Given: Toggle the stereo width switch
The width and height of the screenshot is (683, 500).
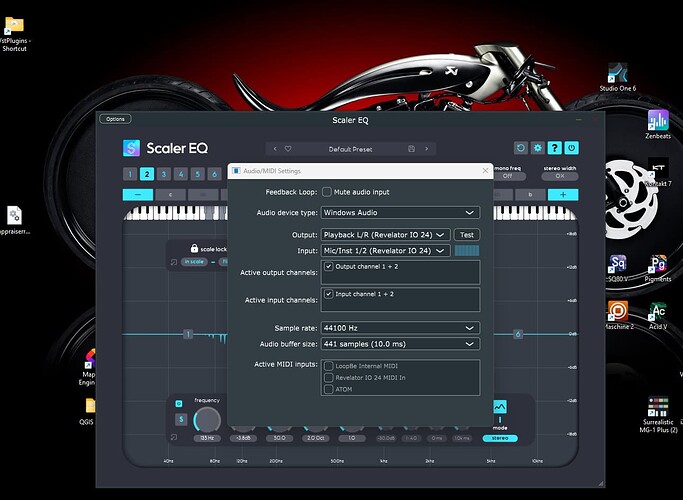Looking at the screenshot, I should [x=560, y=176].
